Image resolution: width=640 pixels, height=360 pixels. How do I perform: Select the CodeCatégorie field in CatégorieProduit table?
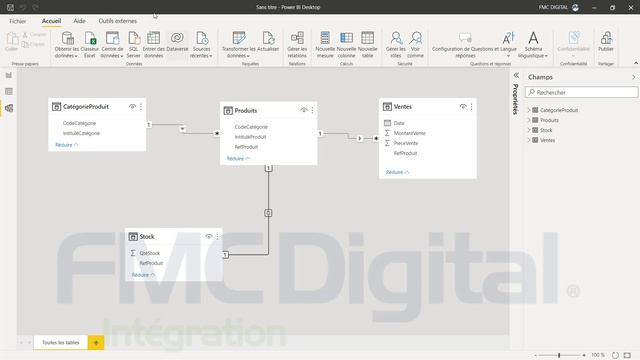(x=79, y=123)
